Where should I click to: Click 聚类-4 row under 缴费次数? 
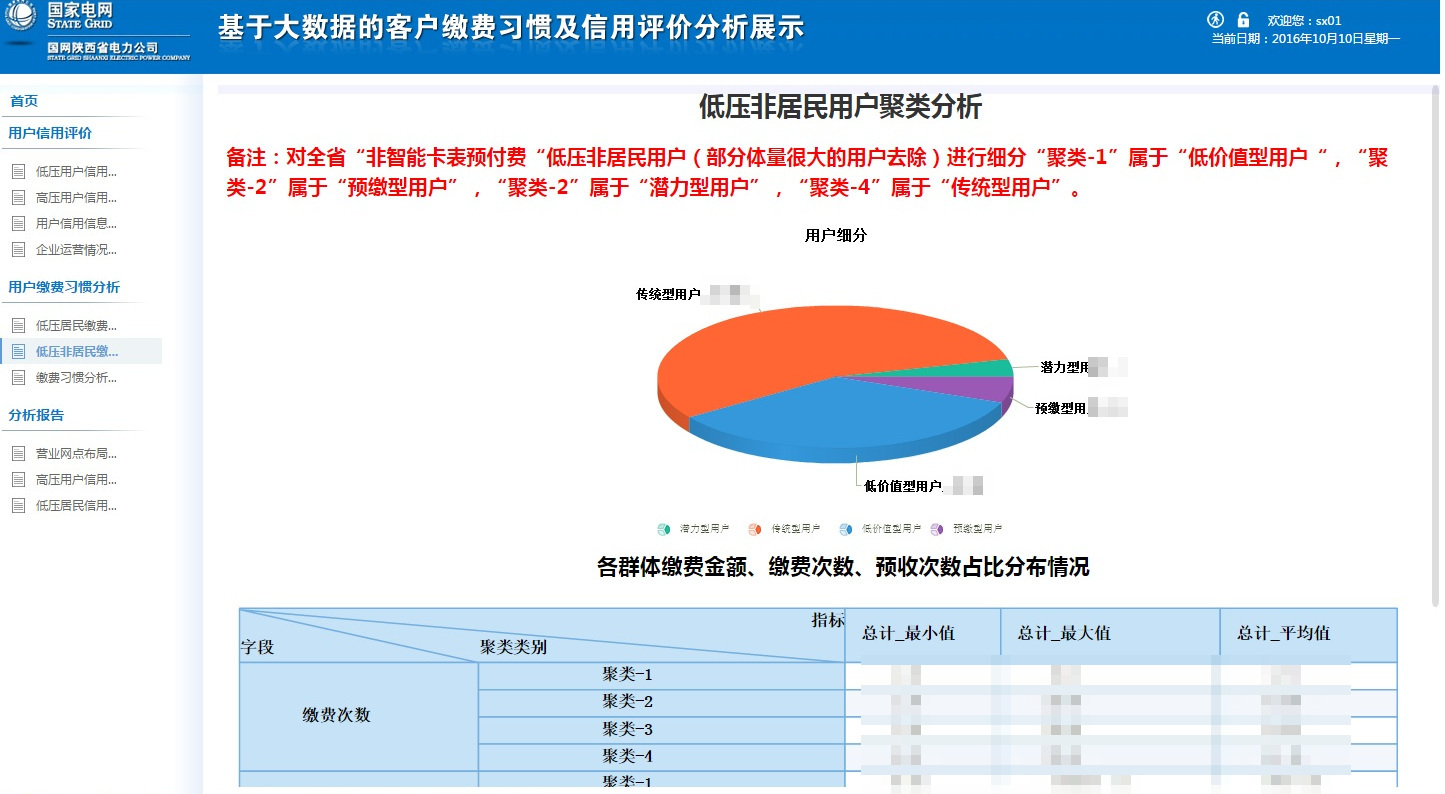[662, 757]
